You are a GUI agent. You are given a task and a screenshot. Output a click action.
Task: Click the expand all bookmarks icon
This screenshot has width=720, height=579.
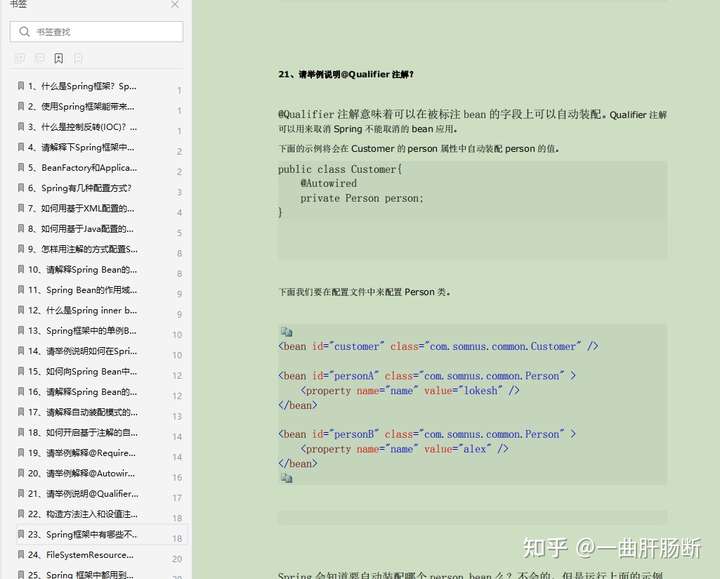(x=20, y=58)
